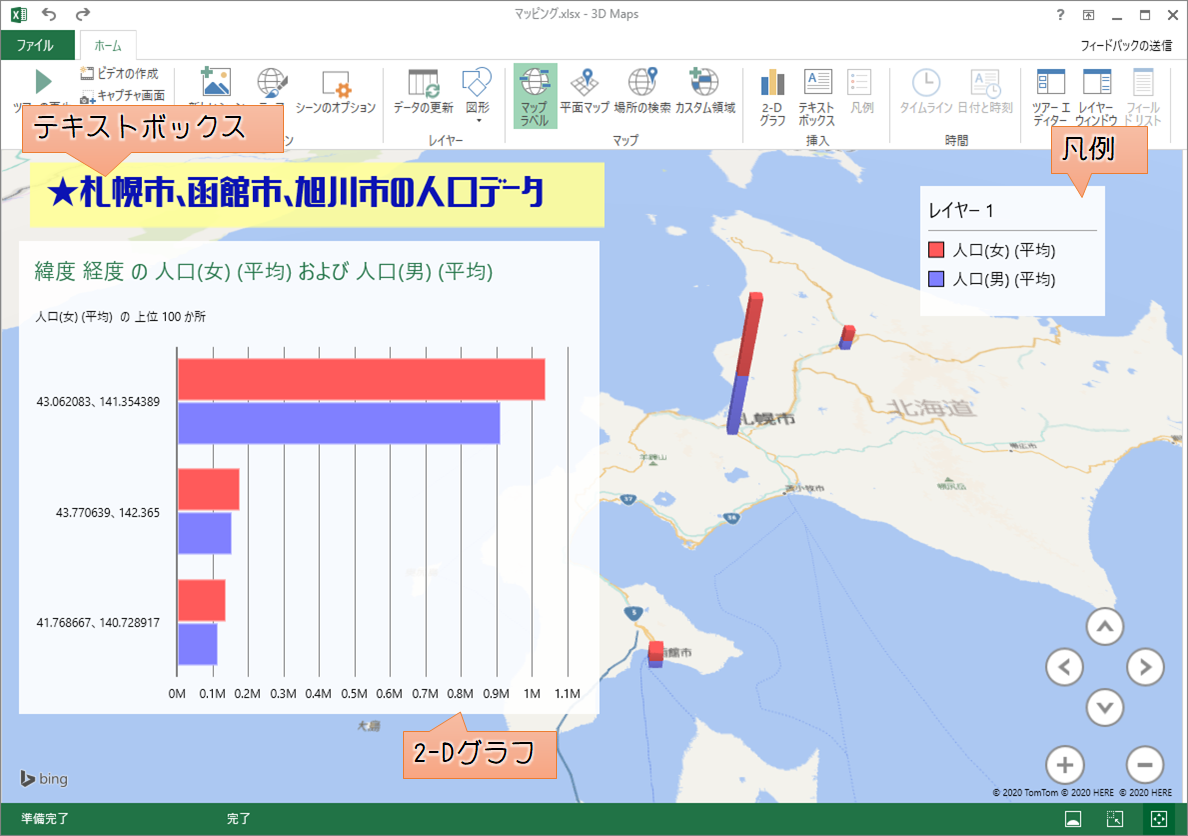Click the Excel app icon
Viewport: 1188px width, 836px height.
[19, 14]
